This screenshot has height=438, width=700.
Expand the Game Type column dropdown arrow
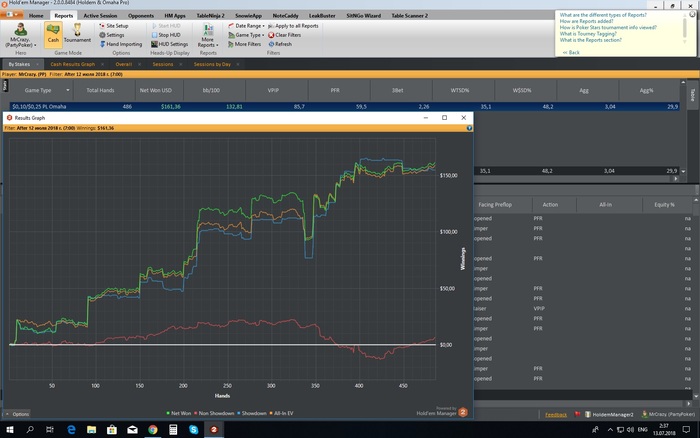click(68, 90)
